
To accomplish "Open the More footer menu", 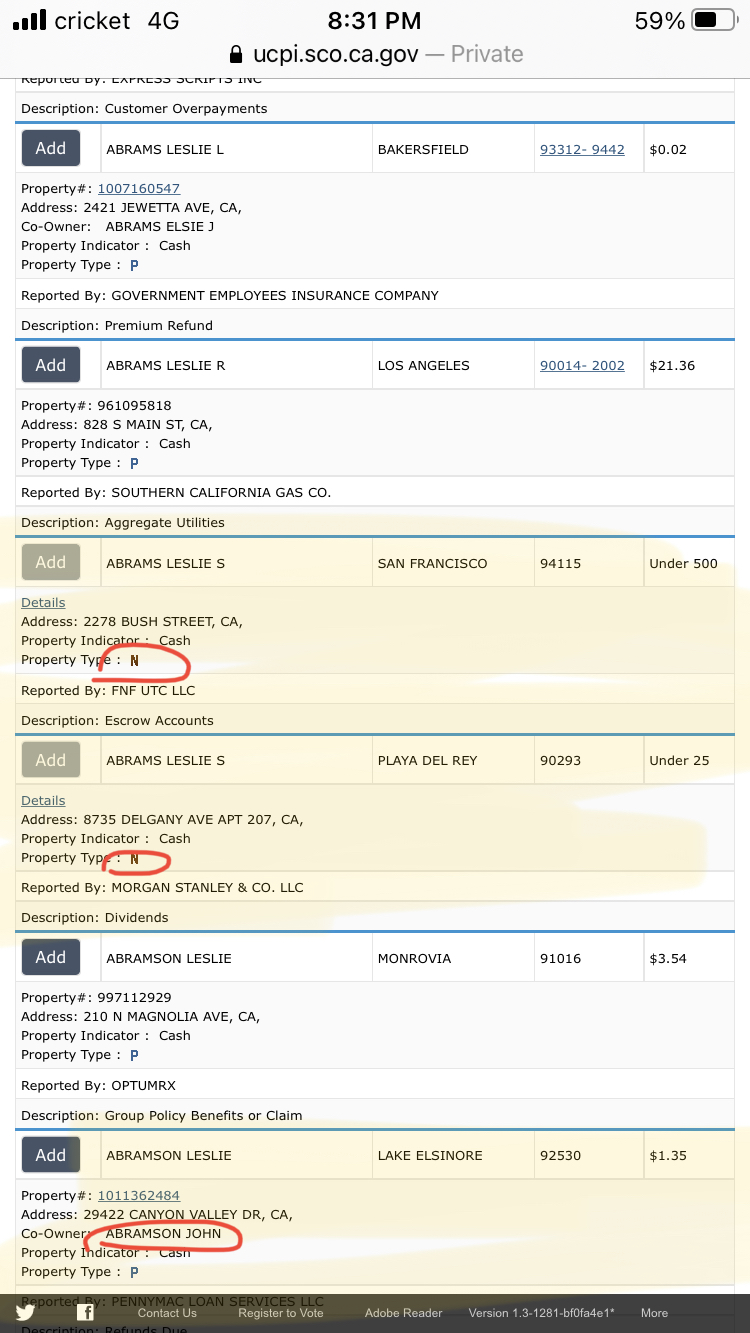I will click(654, 1313).
